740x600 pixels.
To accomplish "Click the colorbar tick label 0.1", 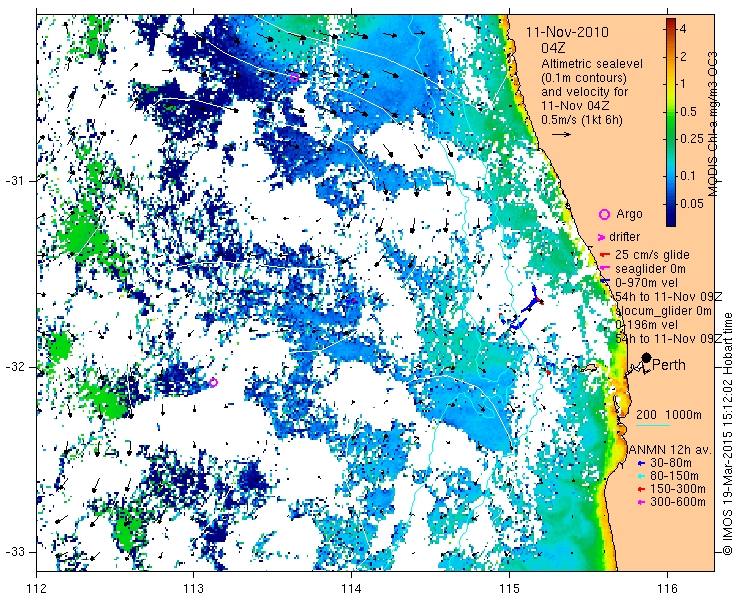I will point(689,176).
